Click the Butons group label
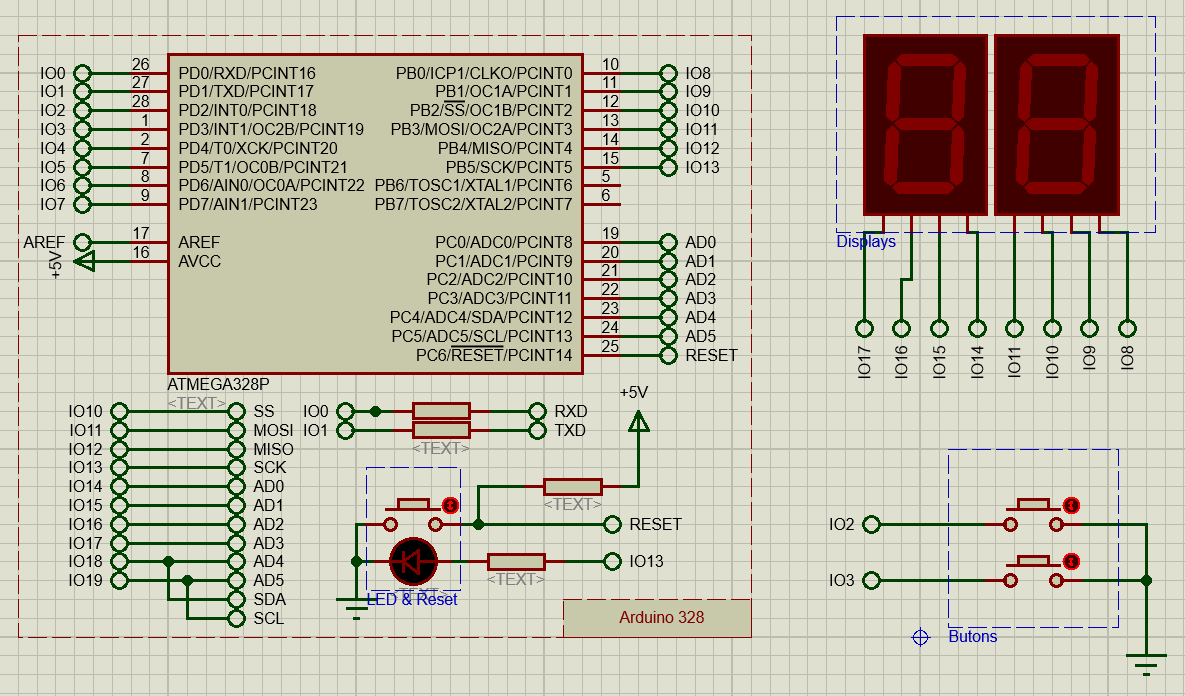1185x696 pixels. coord(973,637)
